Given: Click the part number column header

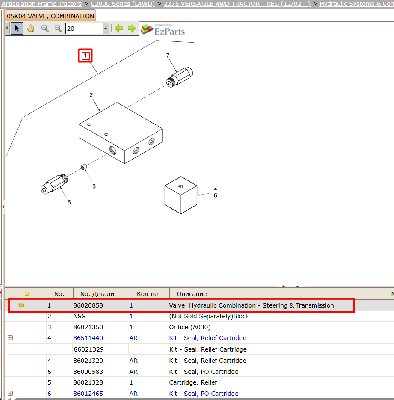Looking at the screenshot, I should [97, 294].
